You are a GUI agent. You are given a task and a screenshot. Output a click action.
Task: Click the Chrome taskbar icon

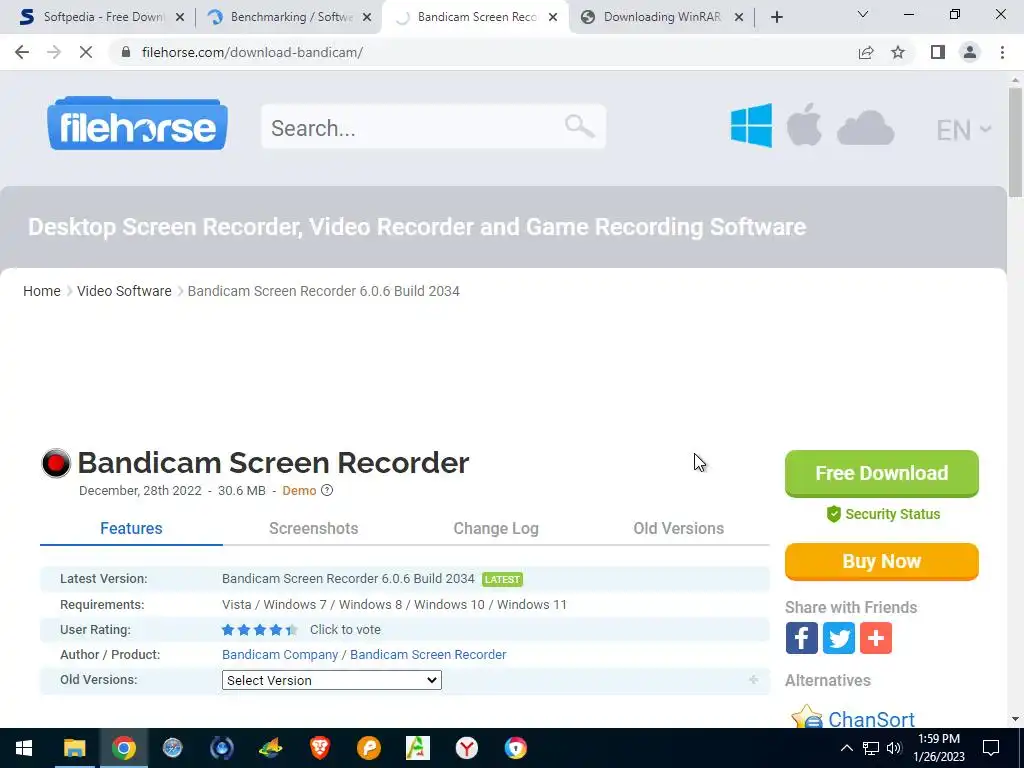tap(123, 748)
